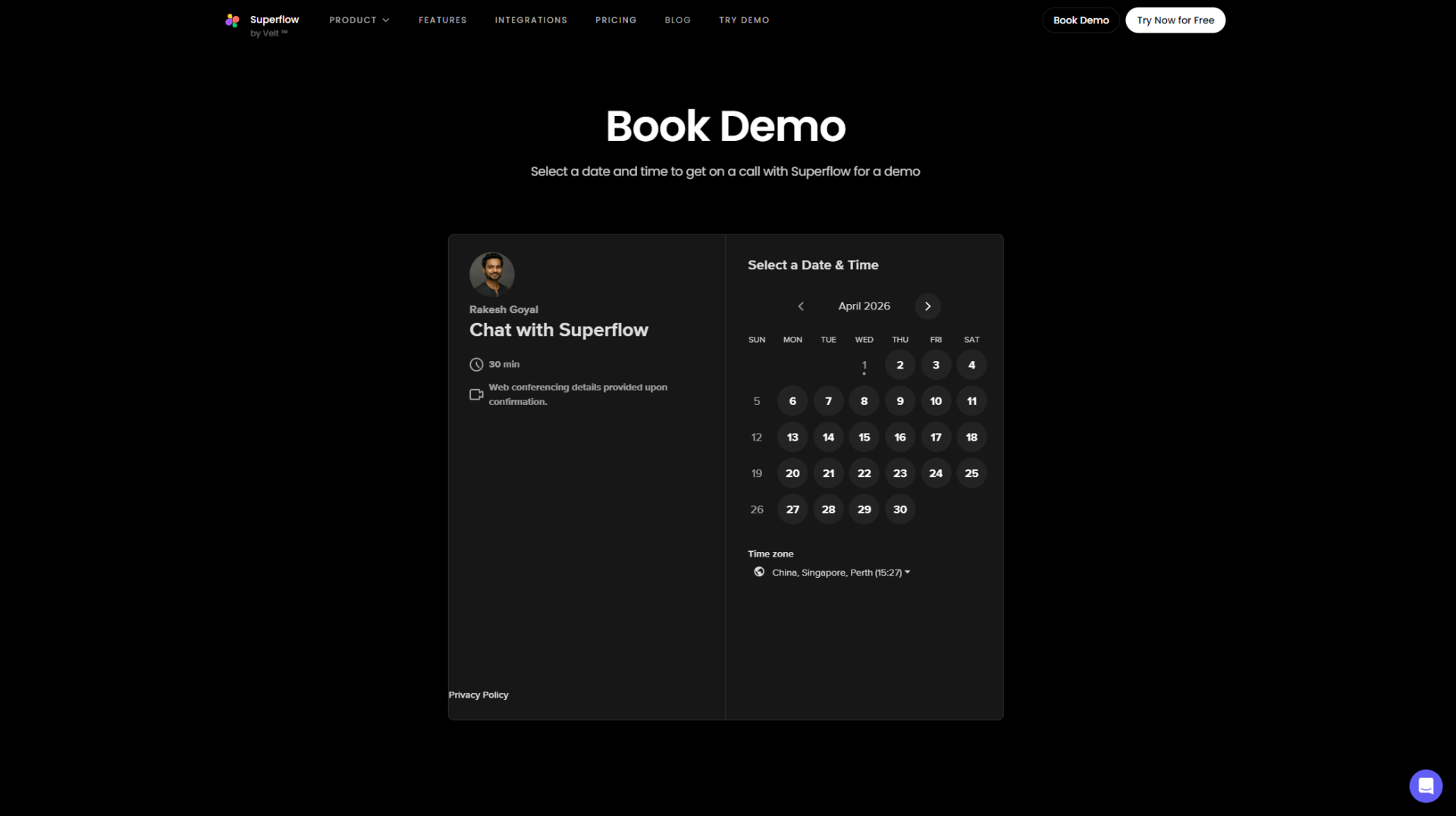Navigate to the Pricing page
Image resolution: width=1456 pixels, height=816 pixels.
click(x=616, y=20)
